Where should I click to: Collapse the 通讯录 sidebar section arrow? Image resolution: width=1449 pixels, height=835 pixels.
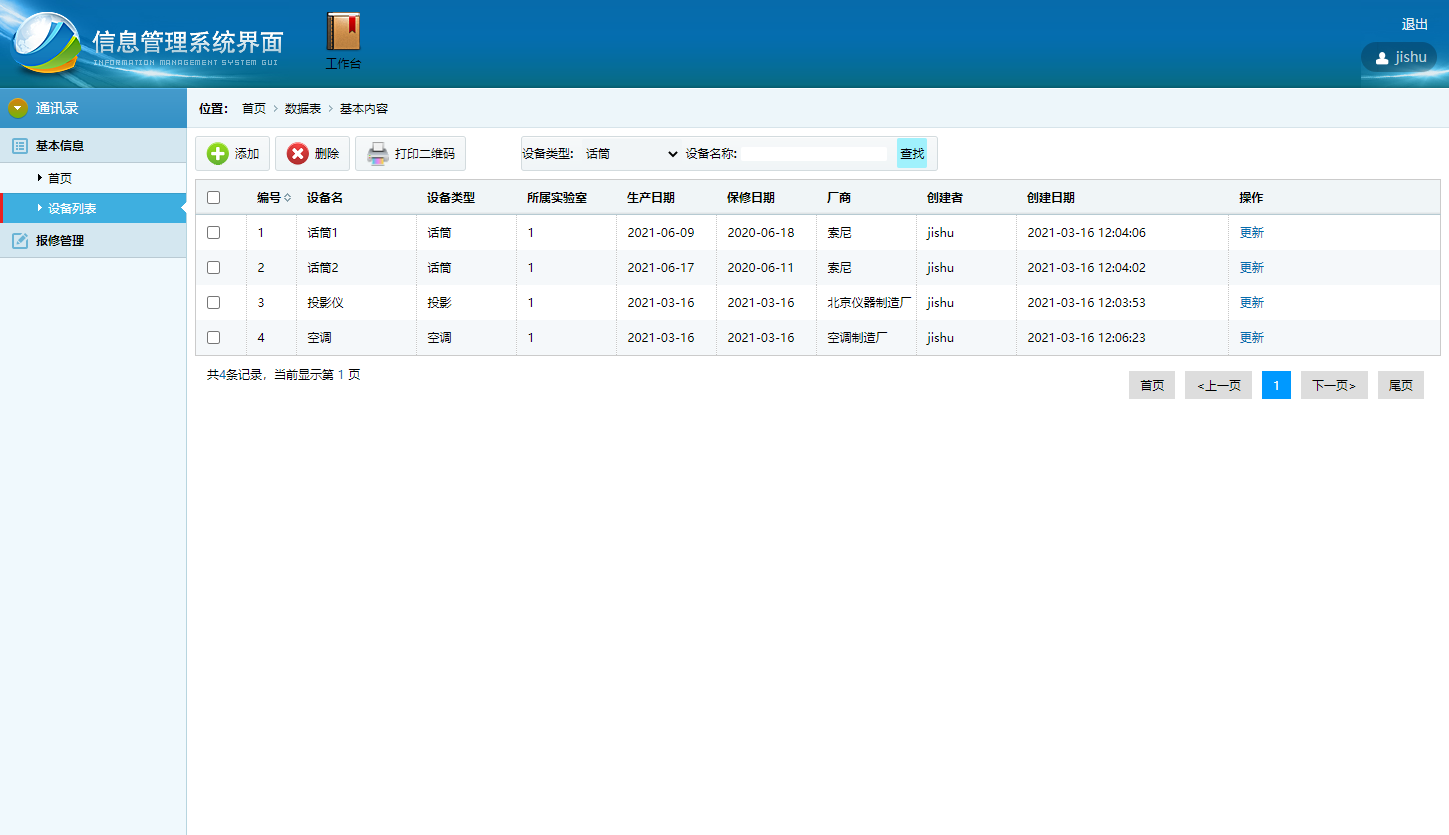pyautogui.click(x=17, y=108)
